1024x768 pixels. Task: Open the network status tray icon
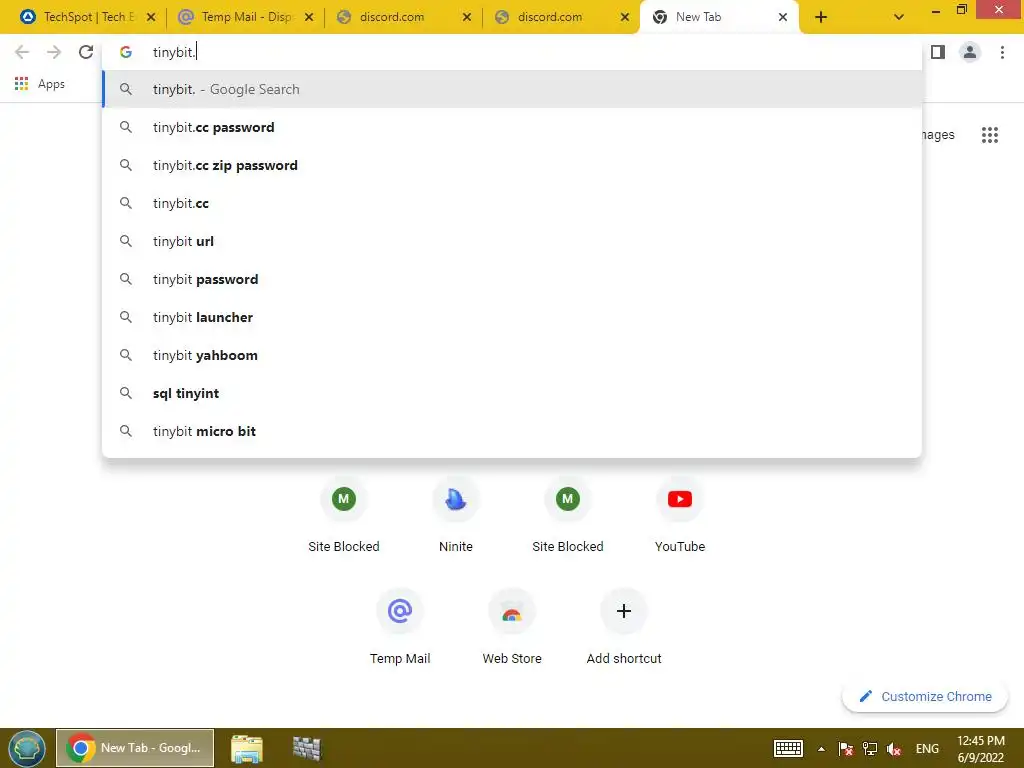pyautogui.click(x=870, y=748)
